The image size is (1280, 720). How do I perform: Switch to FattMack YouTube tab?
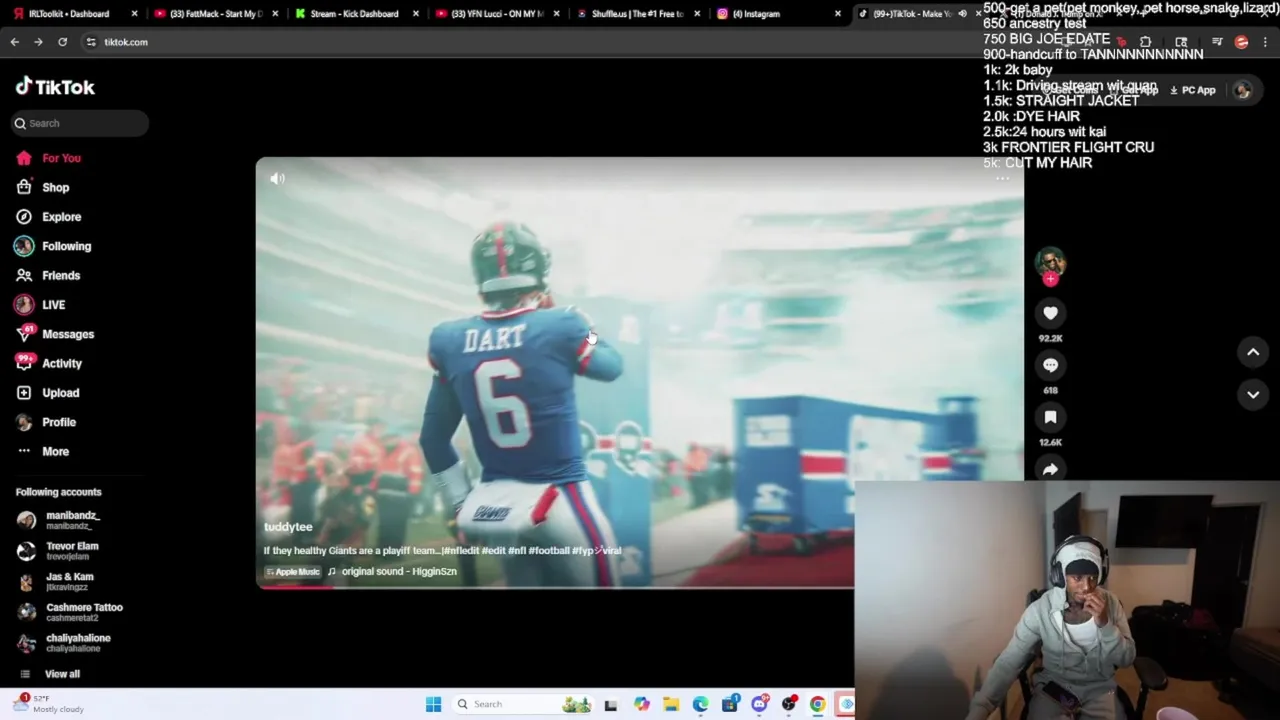214,14
